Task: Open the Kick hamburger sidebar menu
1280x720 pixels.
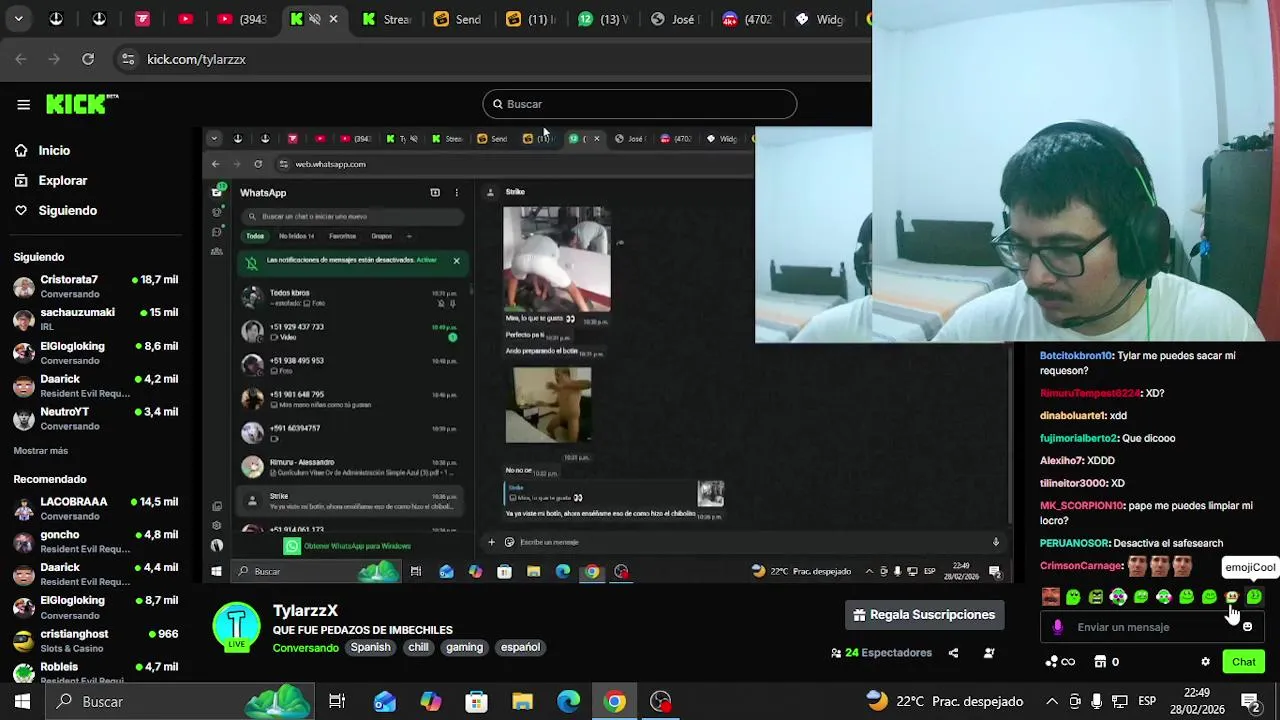Action: tap(23, 104)
